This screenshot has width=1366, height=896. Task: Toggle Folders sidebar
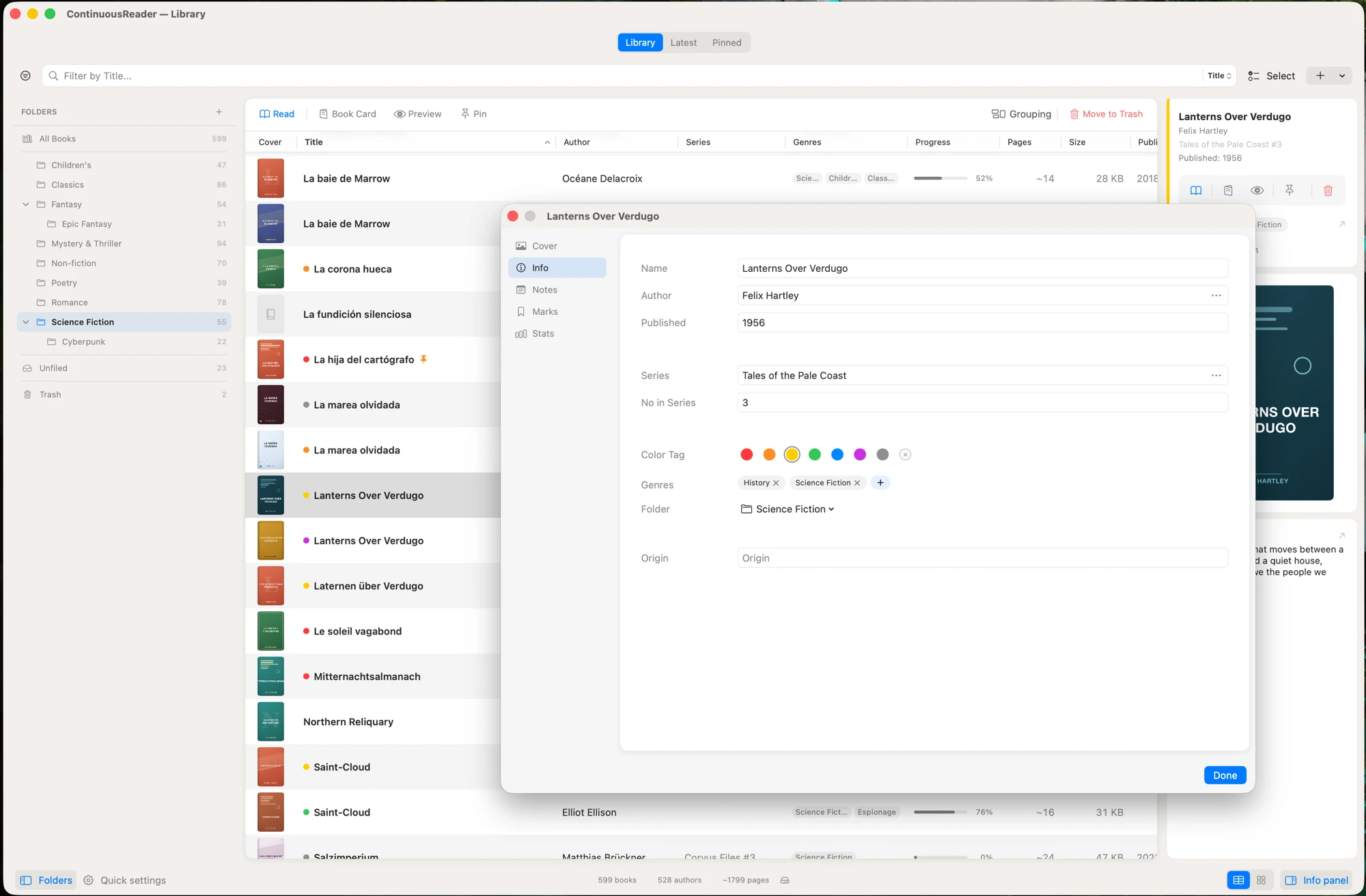click(x=46, y=880)
